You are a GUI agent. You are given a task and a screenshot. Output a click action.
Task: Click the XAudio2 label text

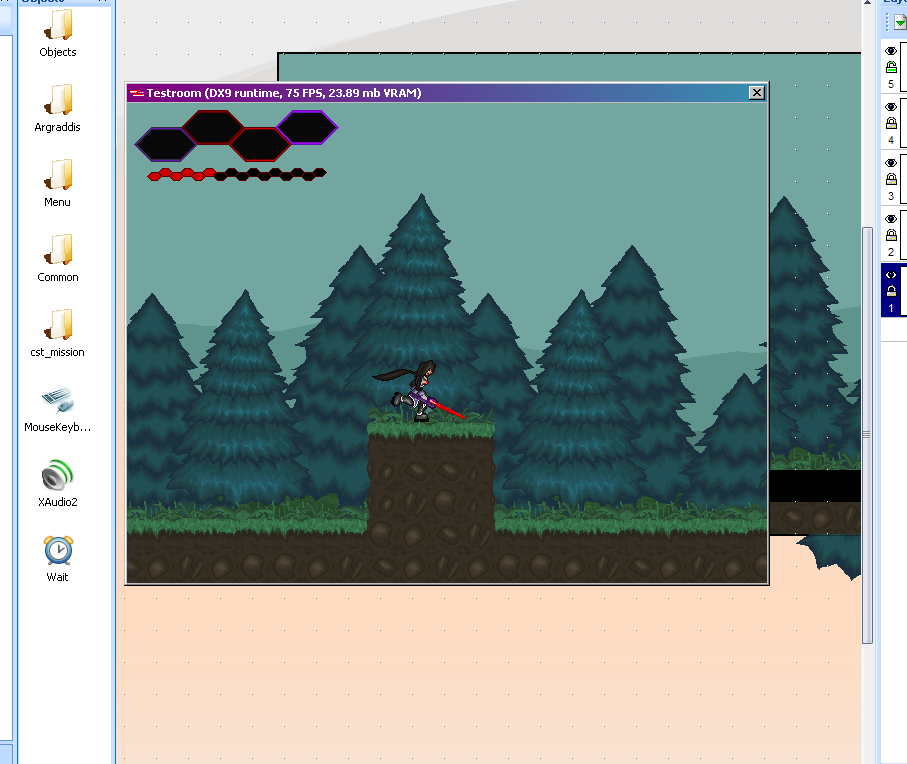coord(58,502)
